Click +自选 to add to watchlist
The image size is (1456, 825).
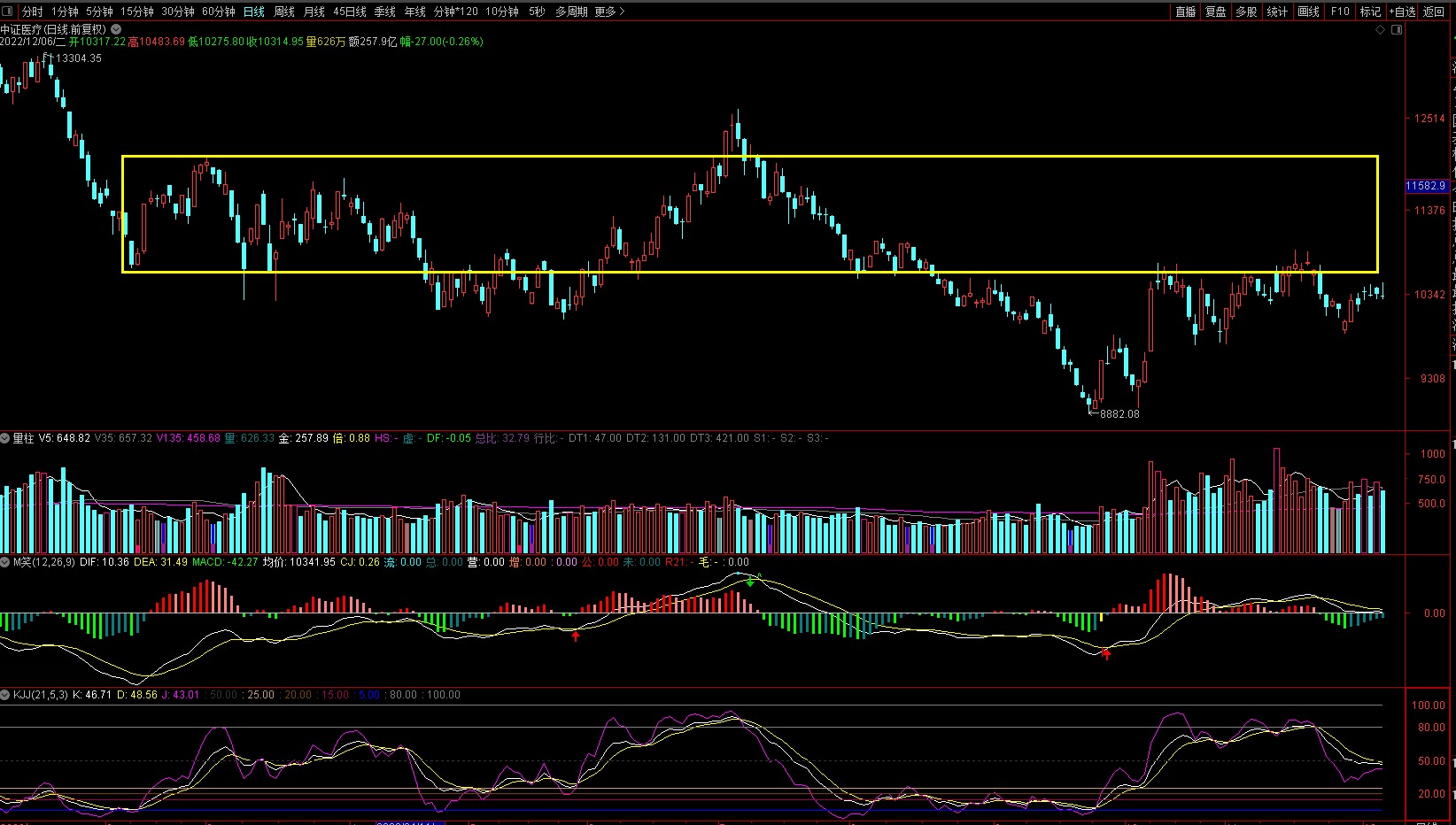tap(1403, 12)
